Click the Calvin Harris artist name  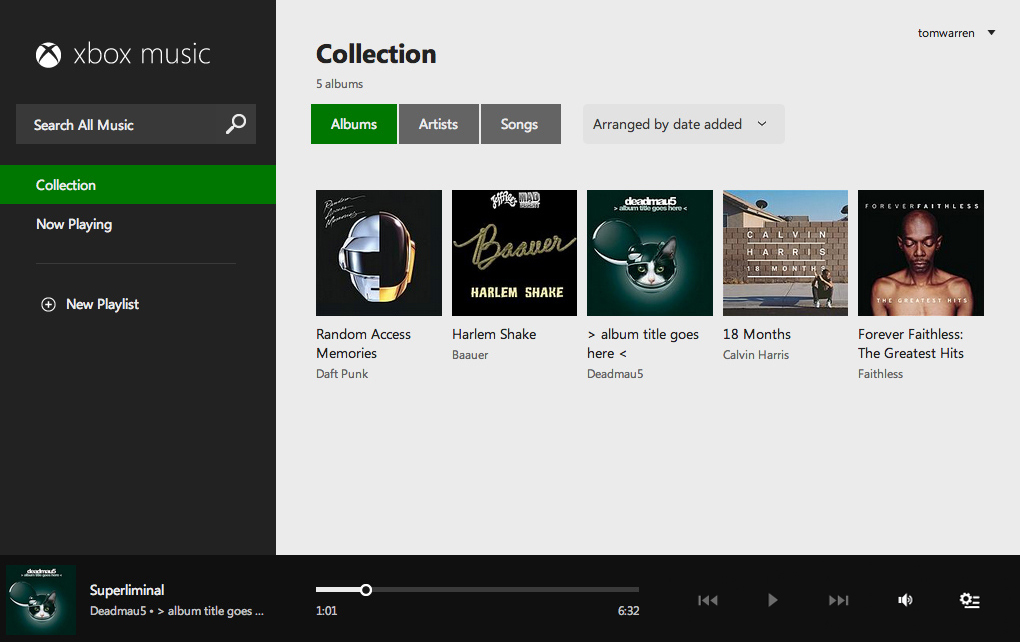point(756,355)
